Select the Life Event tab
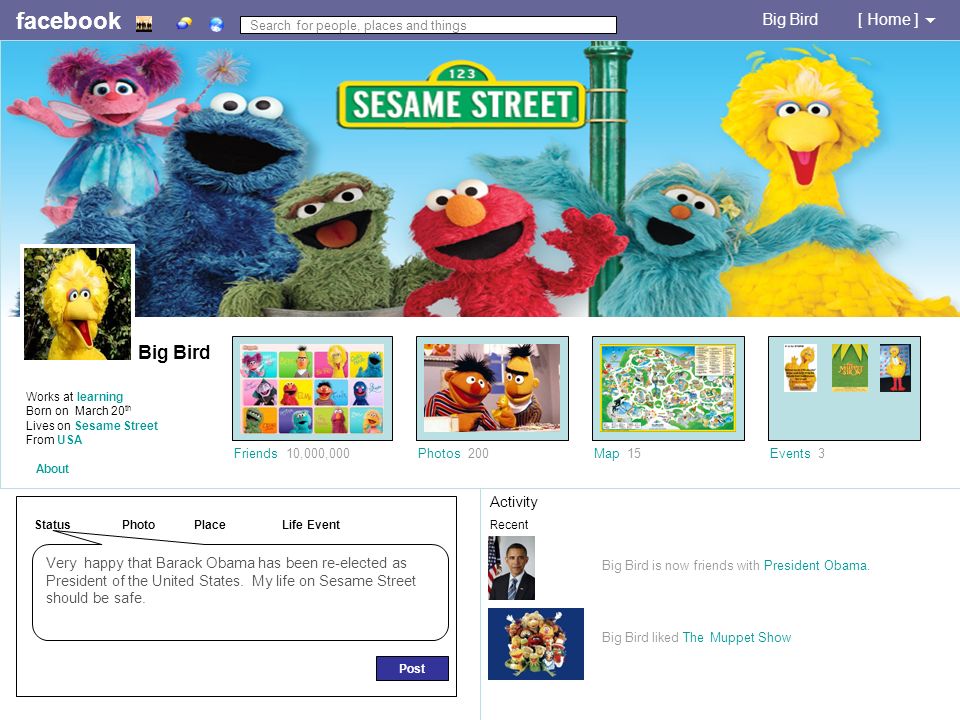Viewport: 960px width, 720px height. click(310, 525)
